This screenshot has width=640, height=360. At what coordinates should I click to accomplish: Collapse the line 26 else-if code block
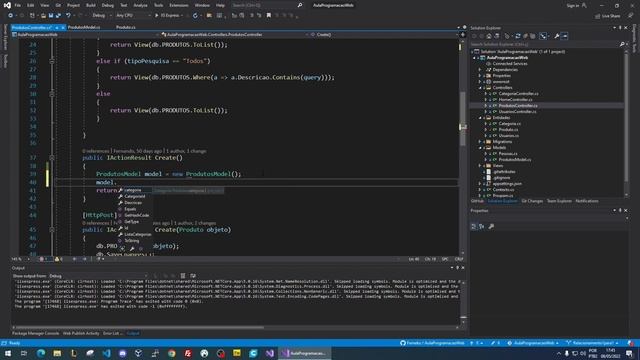(52, 61)
